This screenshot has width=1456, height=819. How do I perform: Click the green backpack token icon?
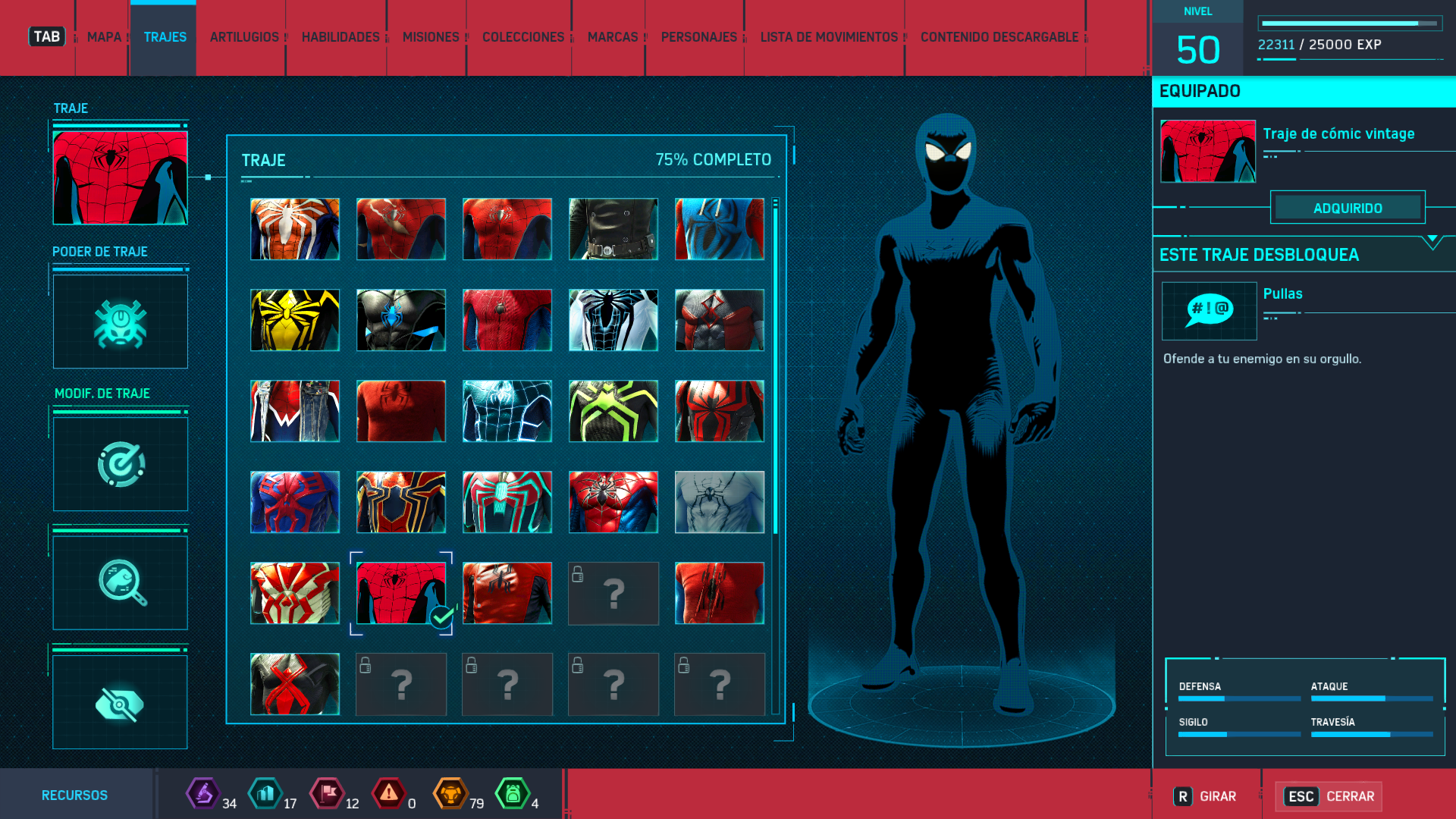point(512,794)
